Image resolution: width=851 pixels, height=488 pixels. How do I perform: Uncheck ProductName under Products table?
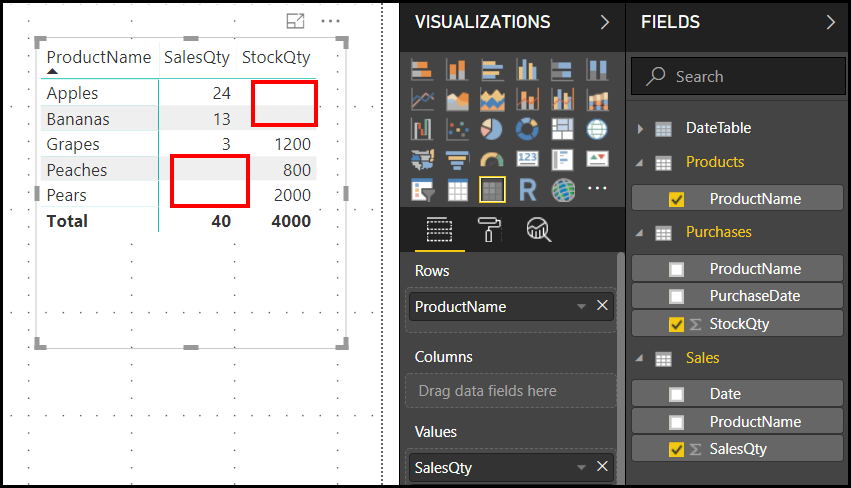click(x=676, y=199)
